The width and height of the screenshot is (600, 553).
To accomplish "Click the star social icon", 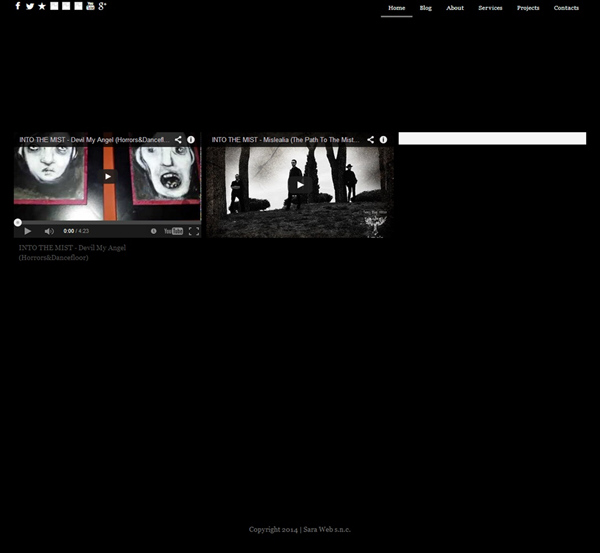I will (42, 6).
